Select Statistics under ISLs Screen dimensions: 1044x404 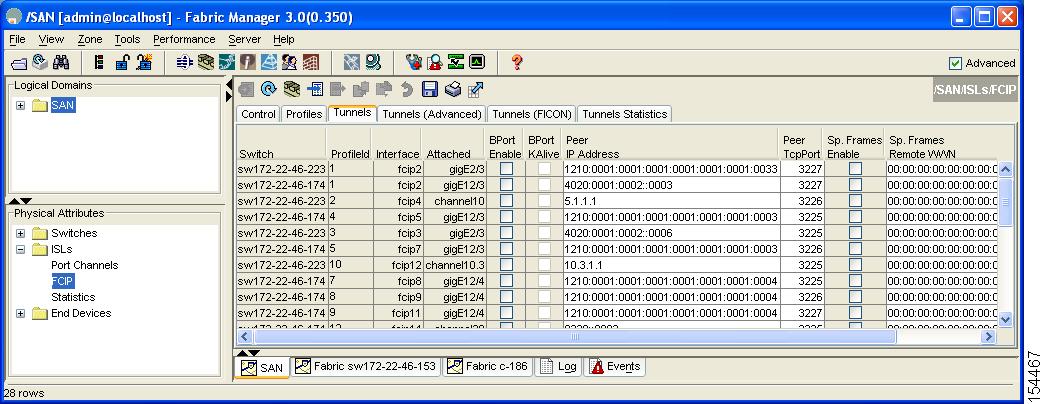pyautogui.click(x=73, y=297)
